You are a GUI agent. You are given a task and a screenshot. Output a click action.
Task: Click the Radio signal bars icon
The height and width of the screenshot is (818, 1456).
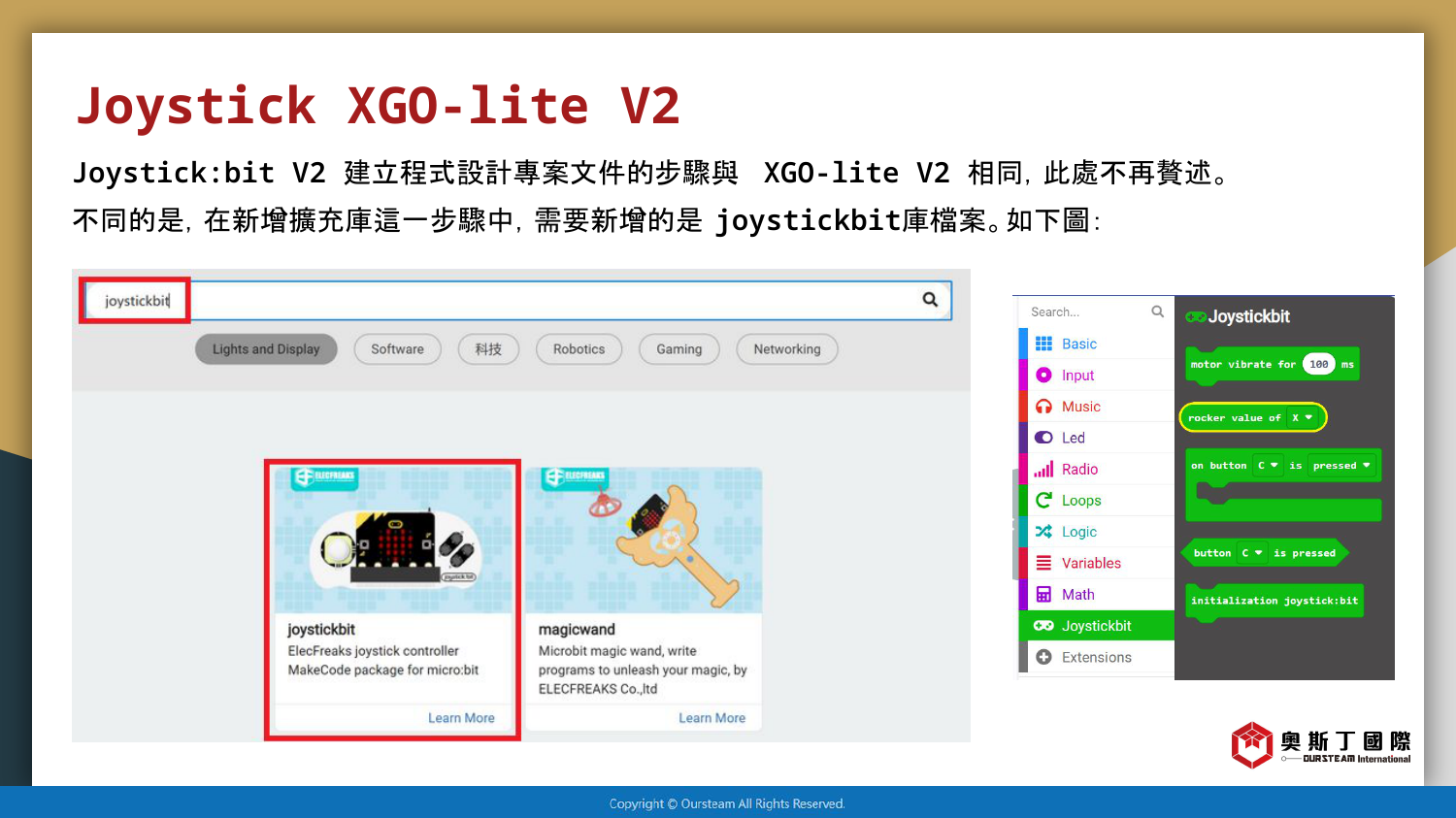coord(1043,469)
